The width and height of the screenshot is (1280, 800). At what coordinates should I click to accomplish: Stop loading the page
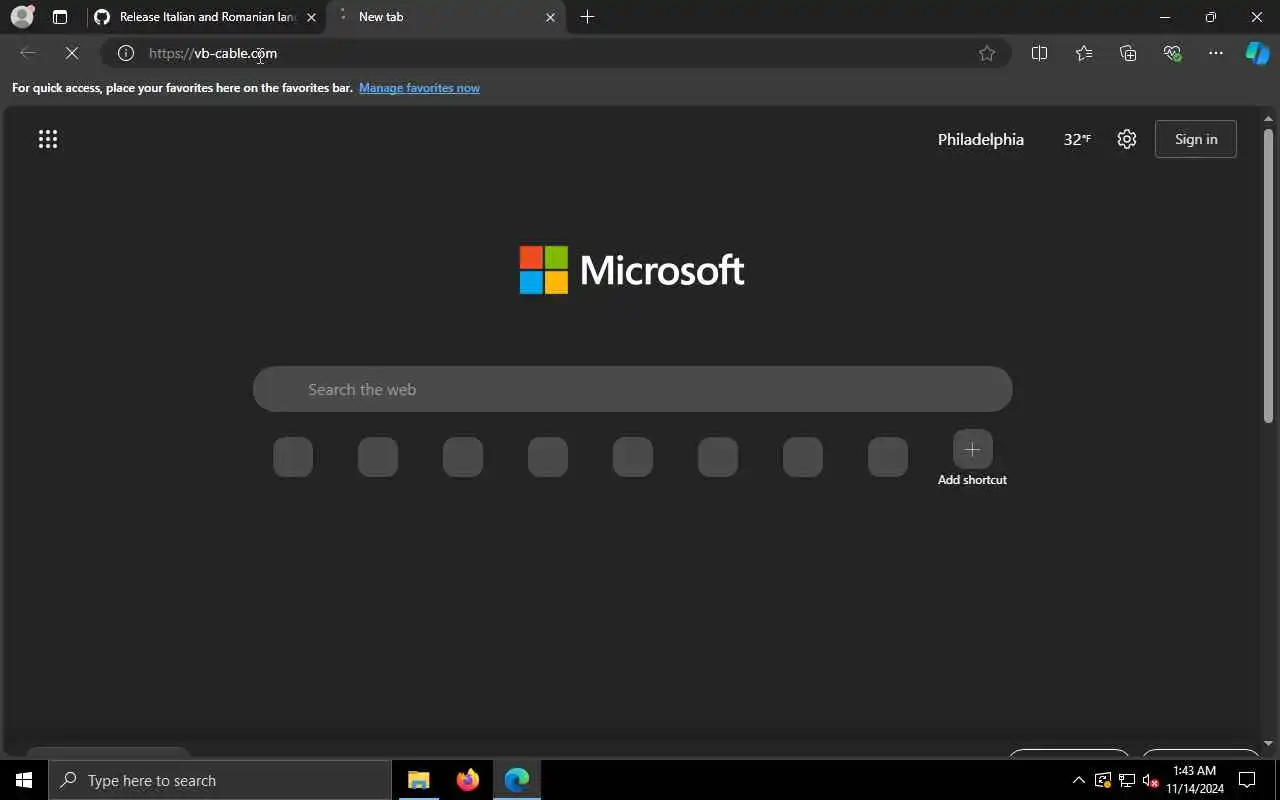pos(72,53)
